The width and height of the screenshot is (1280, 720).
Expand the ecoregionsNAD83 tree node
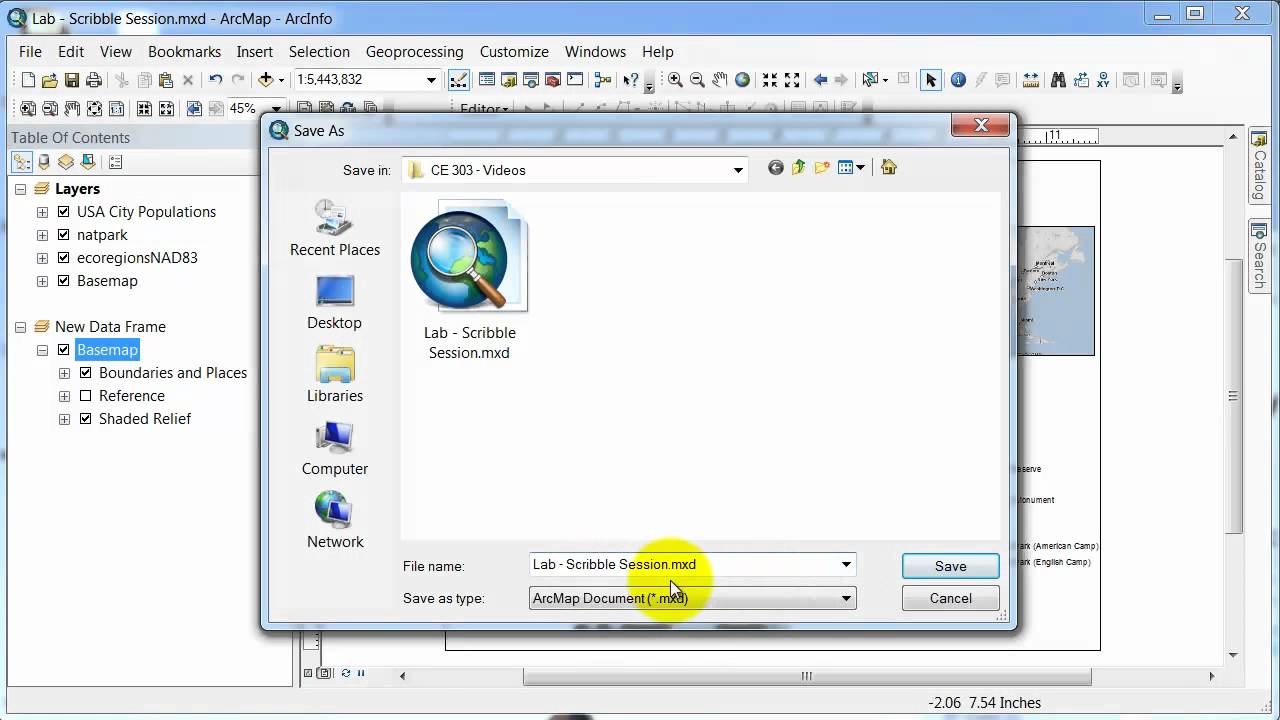coord(42,258)
